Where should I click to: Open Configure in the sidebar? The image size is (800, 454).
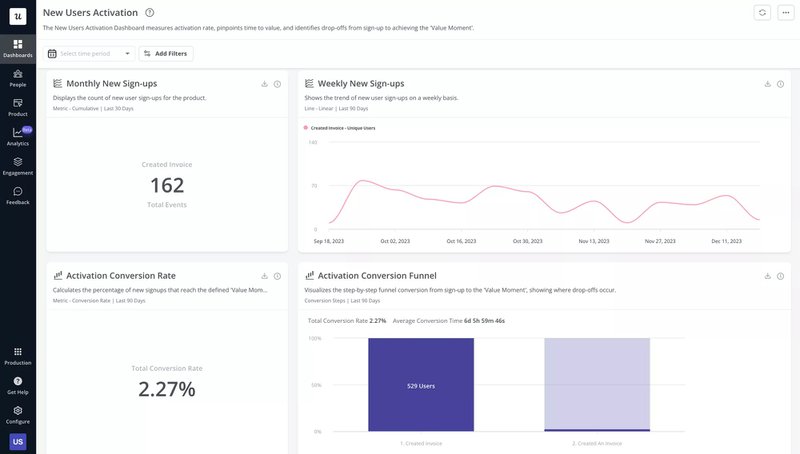pyautogui.click(x=17, y=414)
